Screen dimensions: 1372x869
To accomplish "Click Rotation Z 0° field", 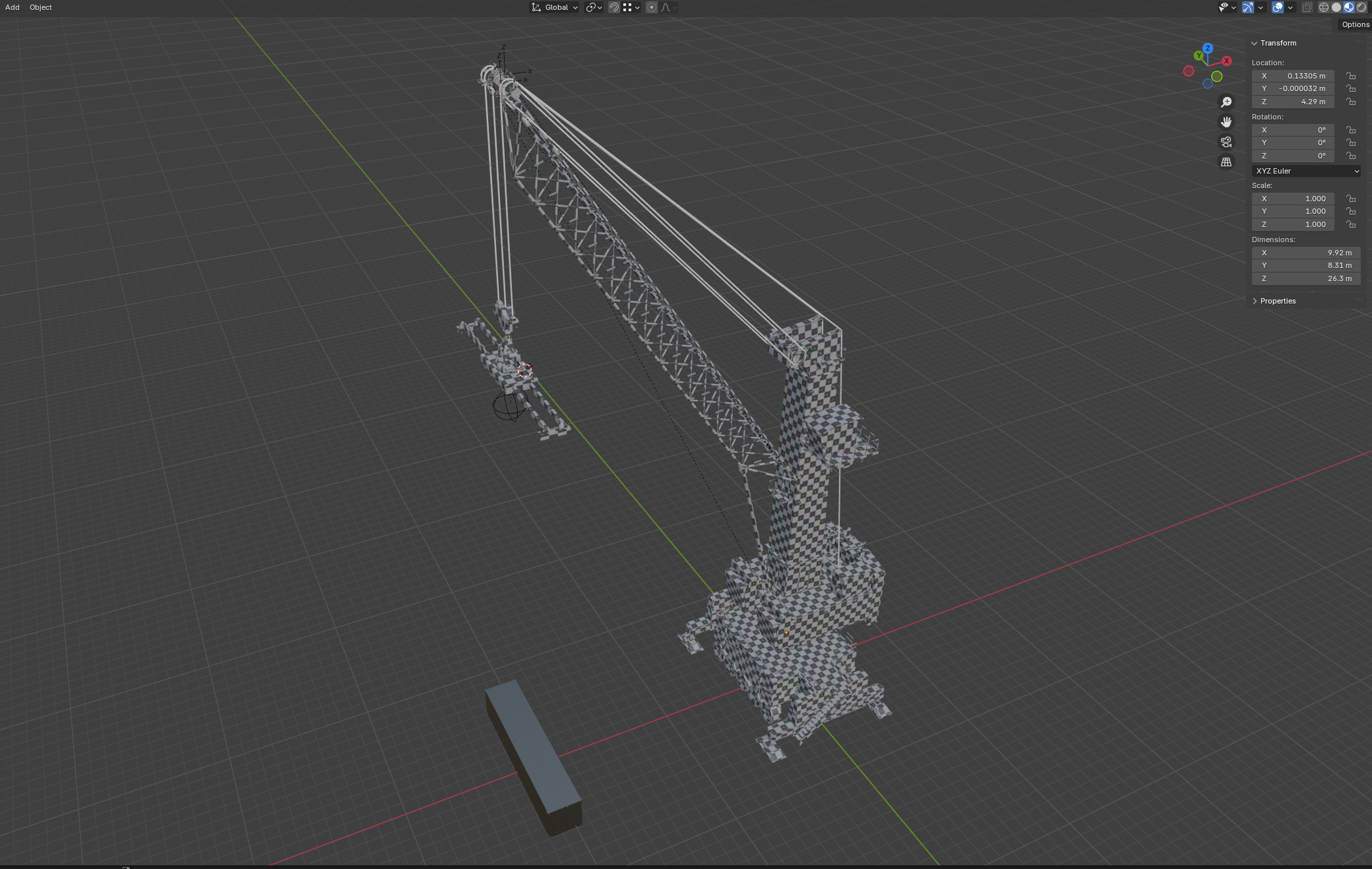I will pos(1293,156).
